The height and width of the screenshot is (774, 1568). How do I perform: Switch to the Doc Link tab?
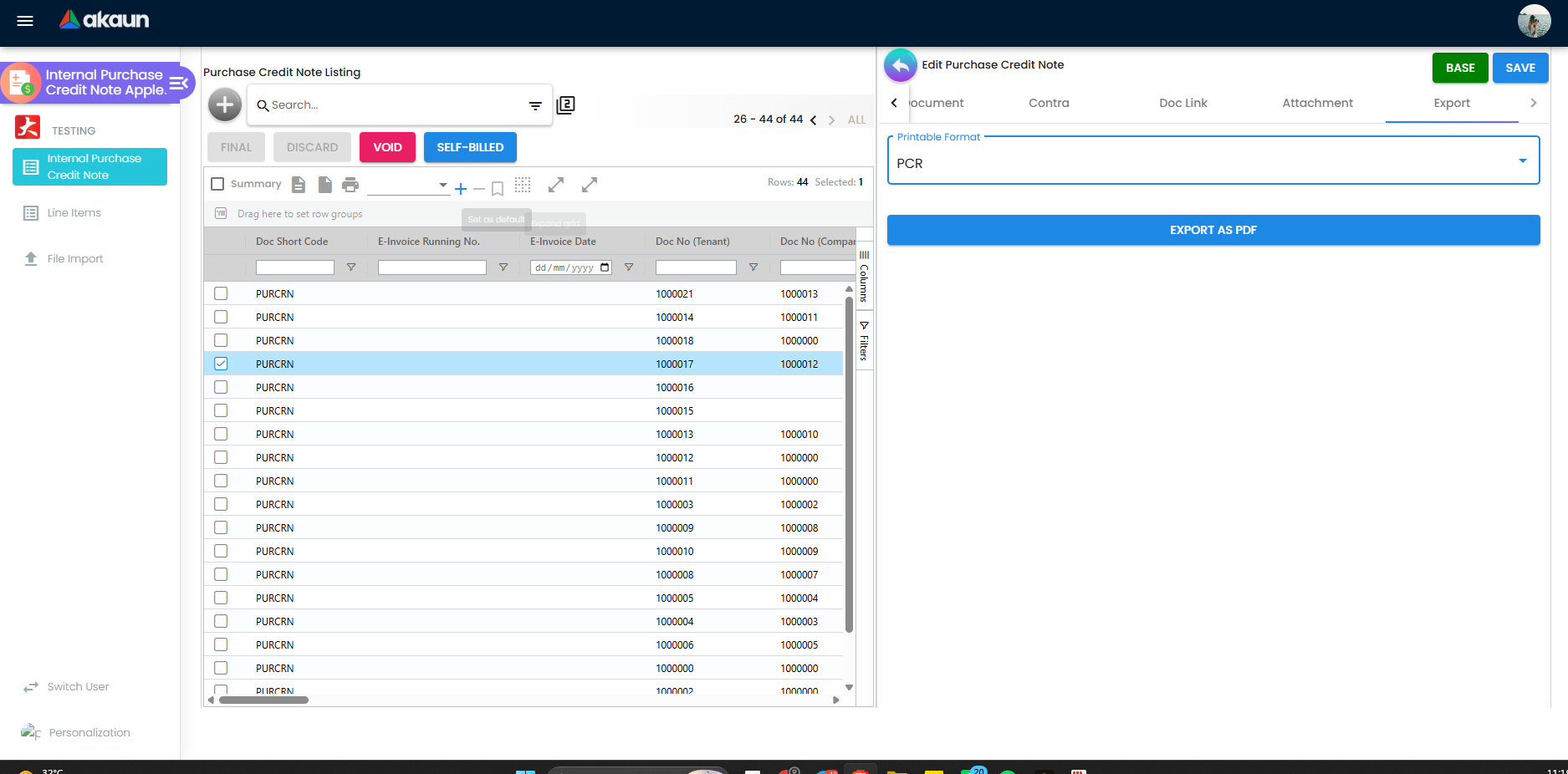(1182, 103)
